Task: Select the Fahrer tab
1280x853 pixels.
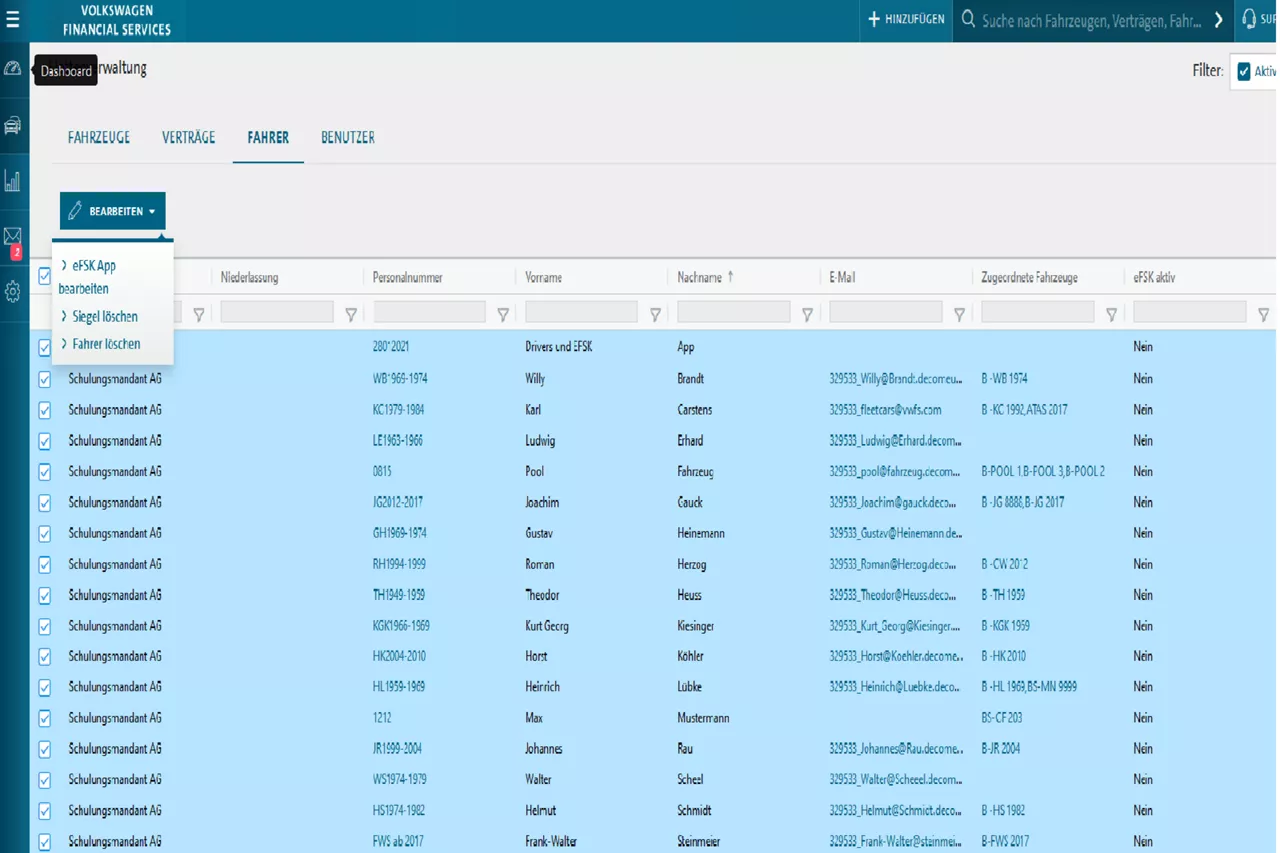Action: coord(268,138)
